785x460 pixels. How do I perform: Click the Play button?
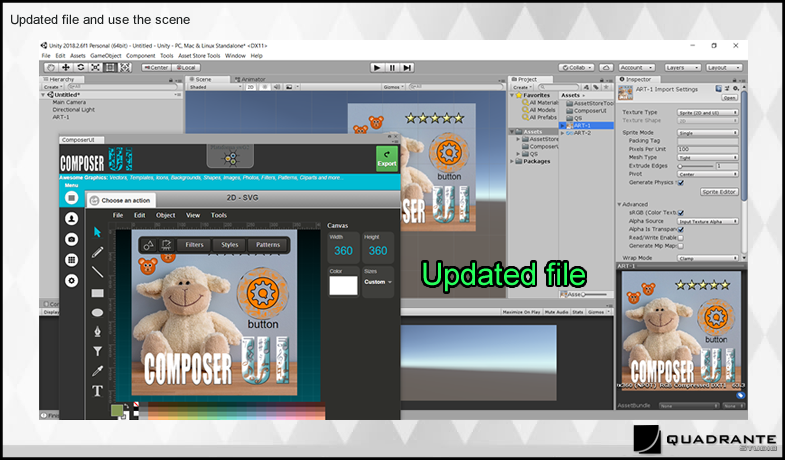377,68
